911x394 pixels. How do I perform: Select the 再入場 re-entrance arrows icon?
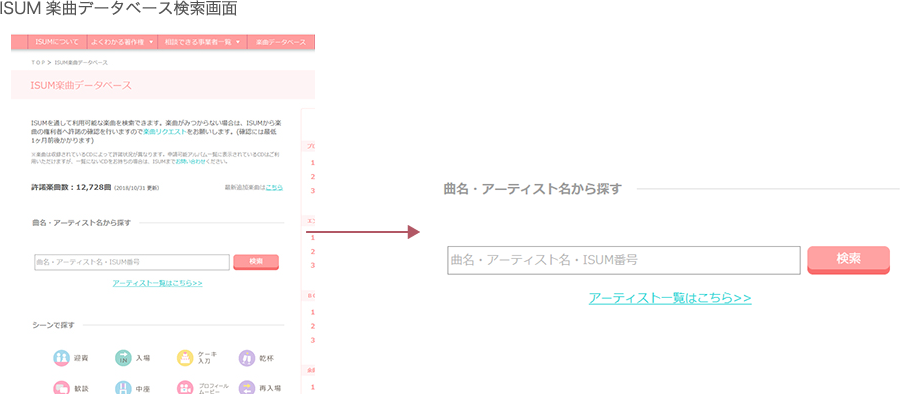(x=247, y=388)
